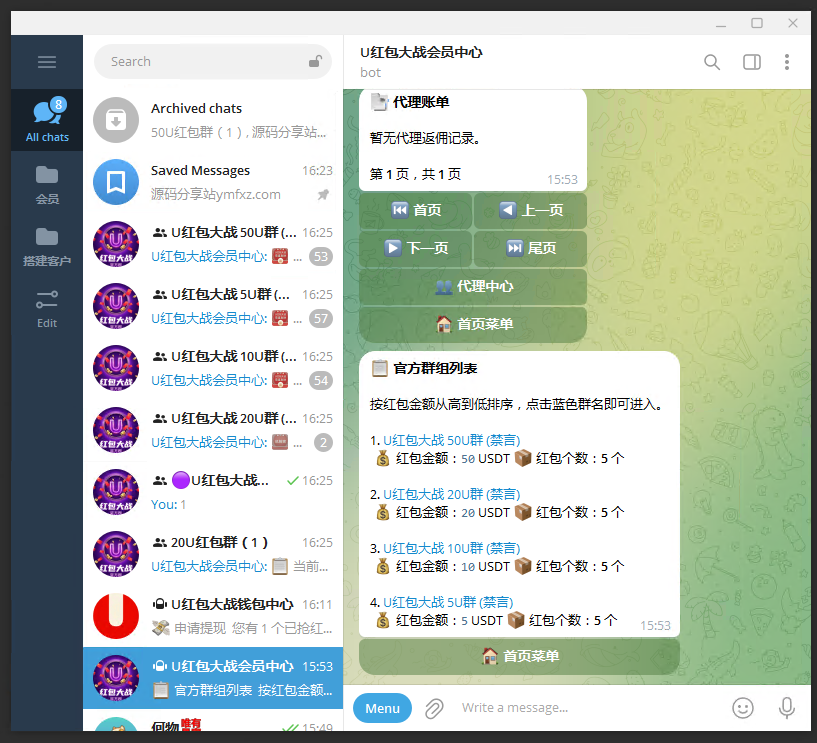Viewport: 817px width, 743px height.
Task: Click 尾页 last page button
Action: pyautogui.click(x=530, y=248)
